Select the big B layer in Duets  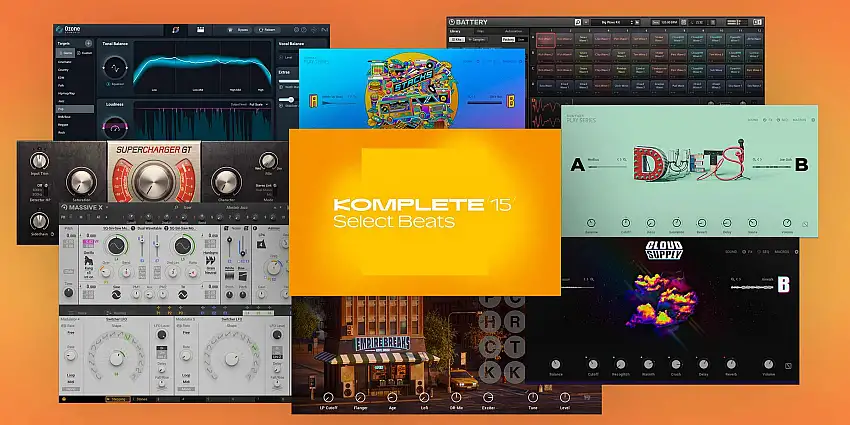tap(801, 165)
